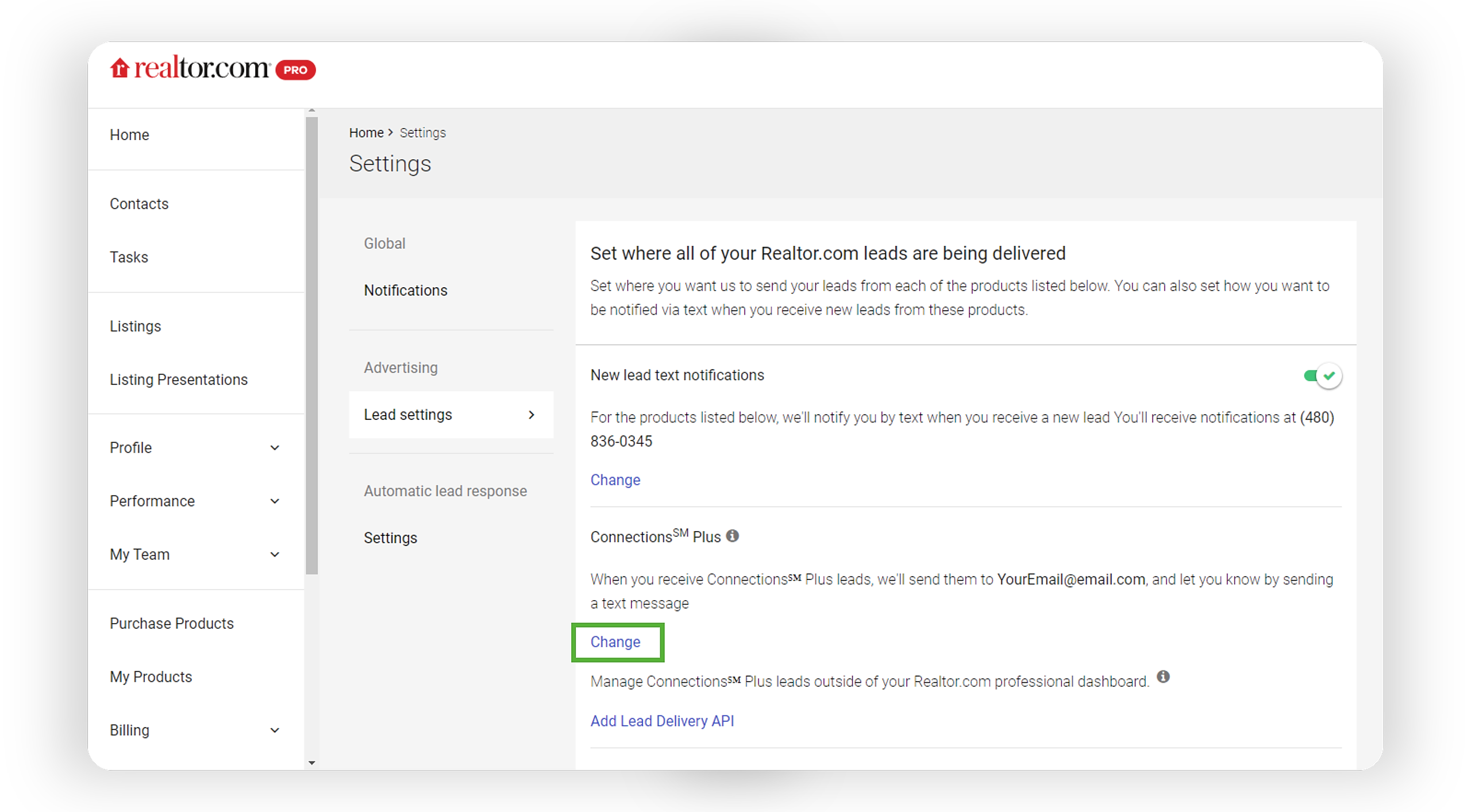Select Notifications under Global settings

(x=406, y=291)
